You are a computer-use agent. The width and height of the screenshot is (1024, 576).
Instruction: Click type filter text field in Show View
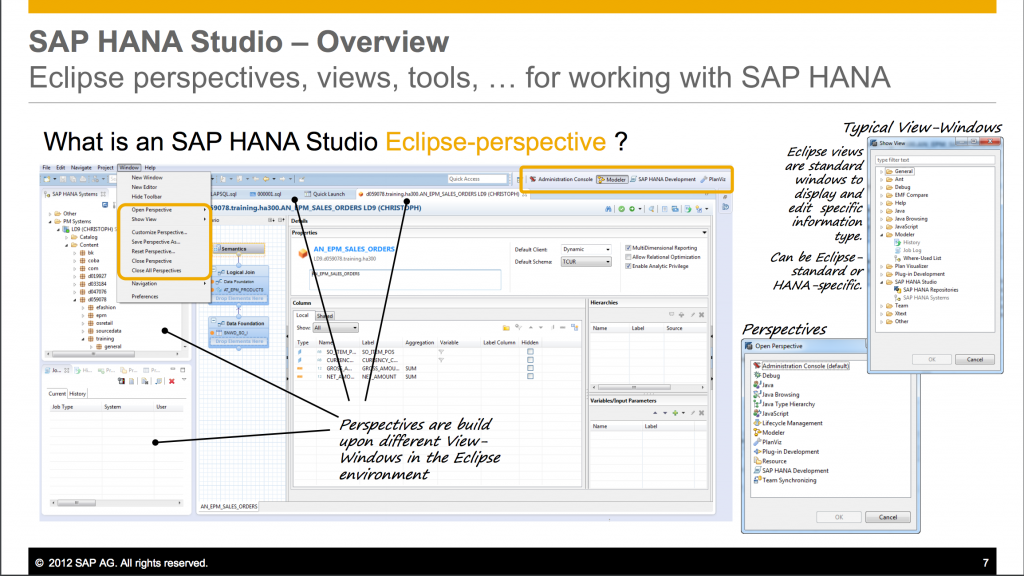coord(935,160)
